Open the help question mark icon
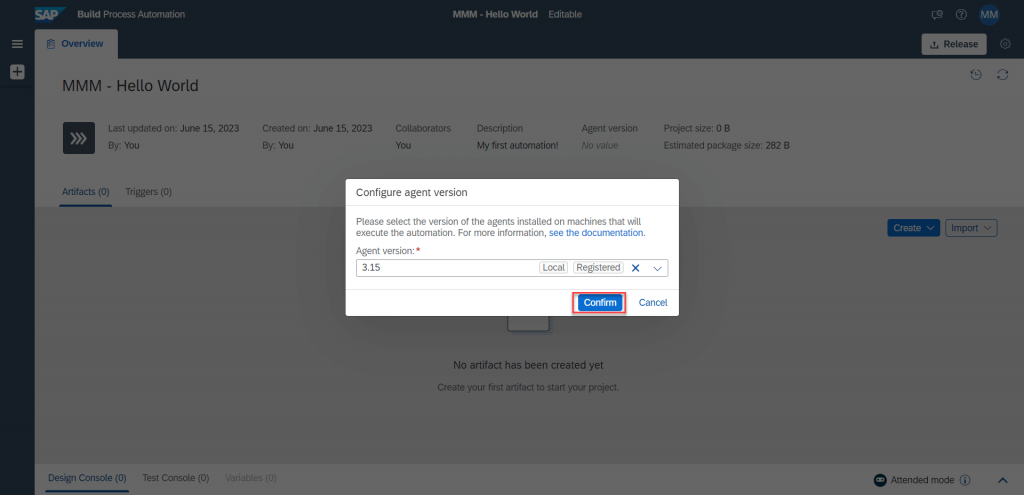Viewport: 1024px width, 495px height. tap(961, 14)
